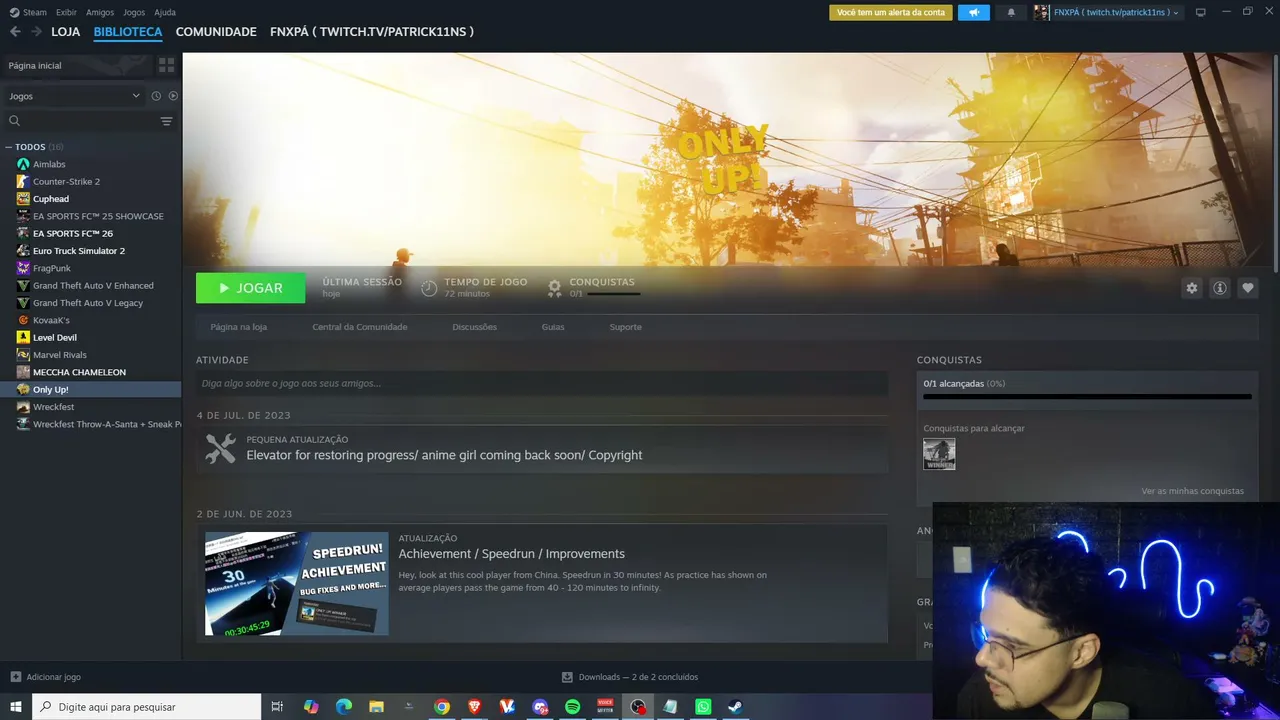Open the Ajuda menu
The image size is (1280, 720).
tap(165, 12)
